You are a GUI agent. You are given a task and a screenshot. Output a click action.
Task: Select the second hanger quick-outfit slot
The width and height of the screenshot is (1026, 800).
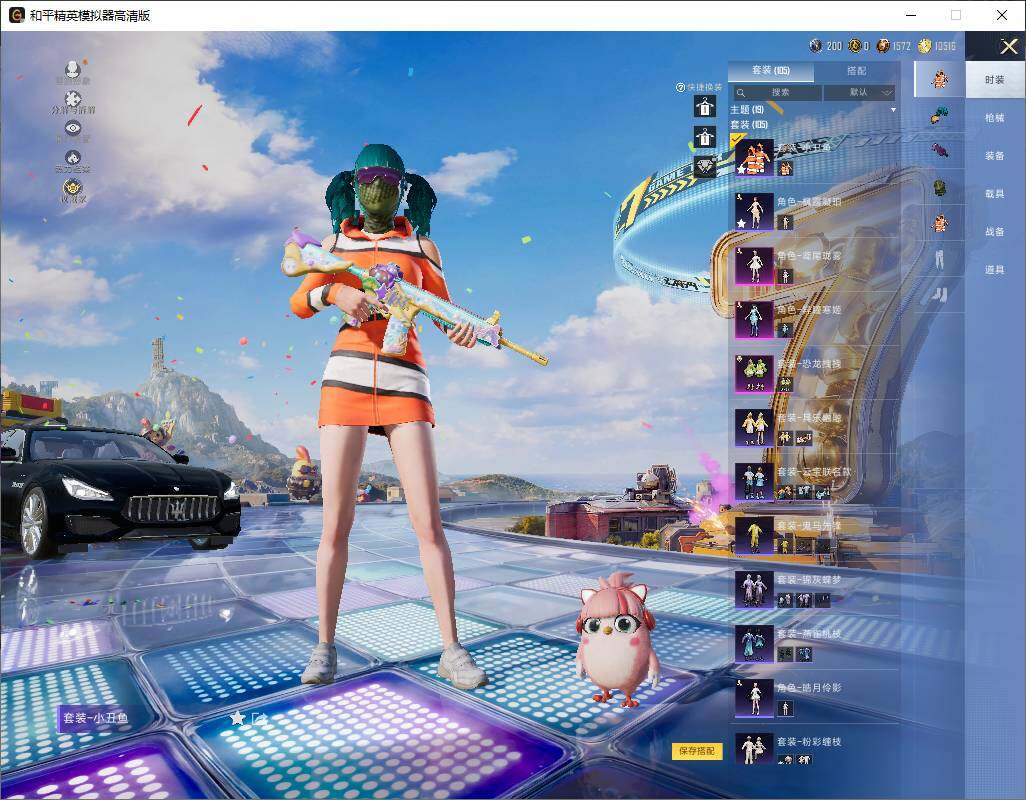pos(705,137)
